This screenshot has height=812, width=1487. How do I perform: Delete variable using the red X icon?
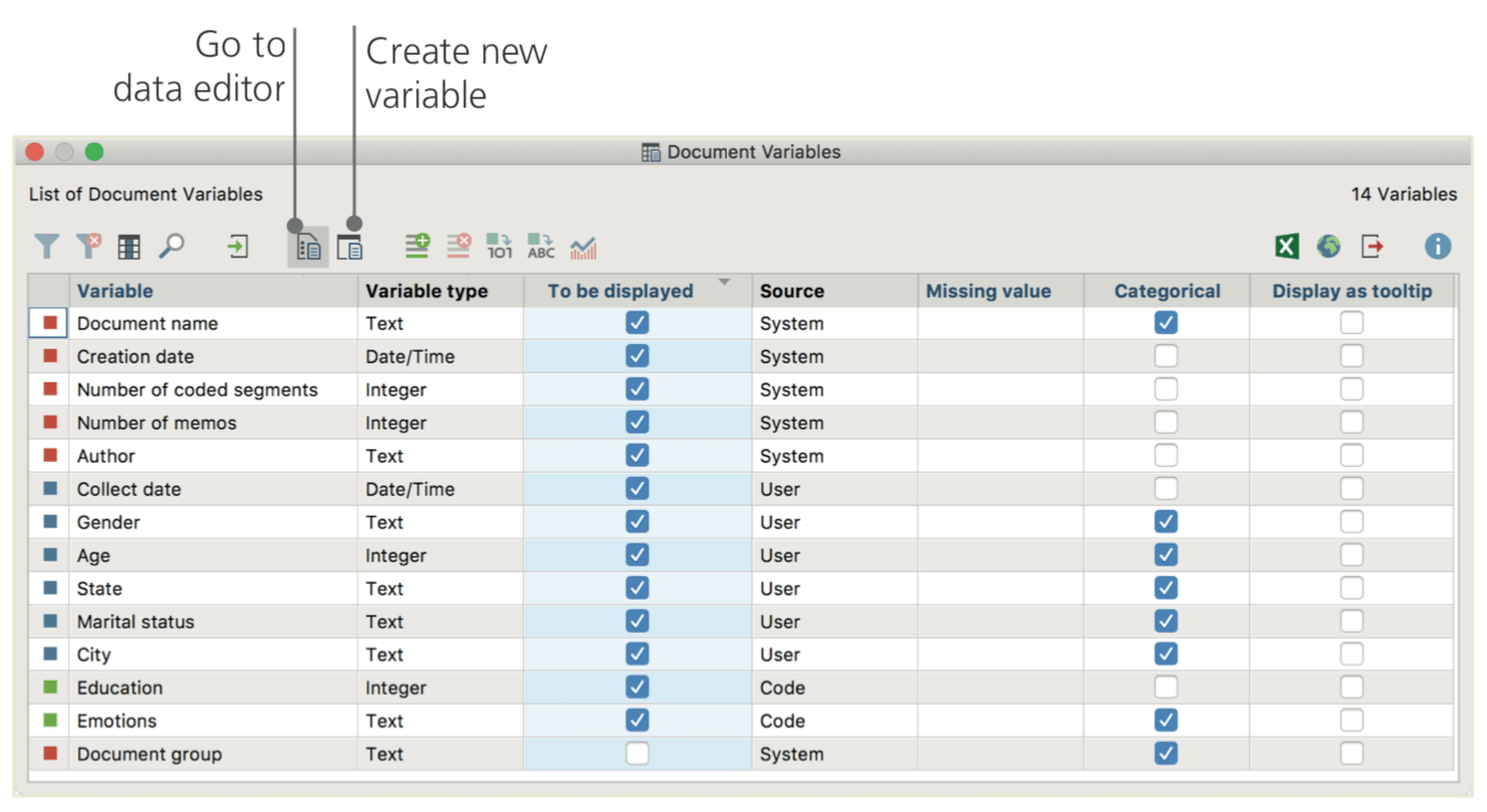[x=458, y=246]
